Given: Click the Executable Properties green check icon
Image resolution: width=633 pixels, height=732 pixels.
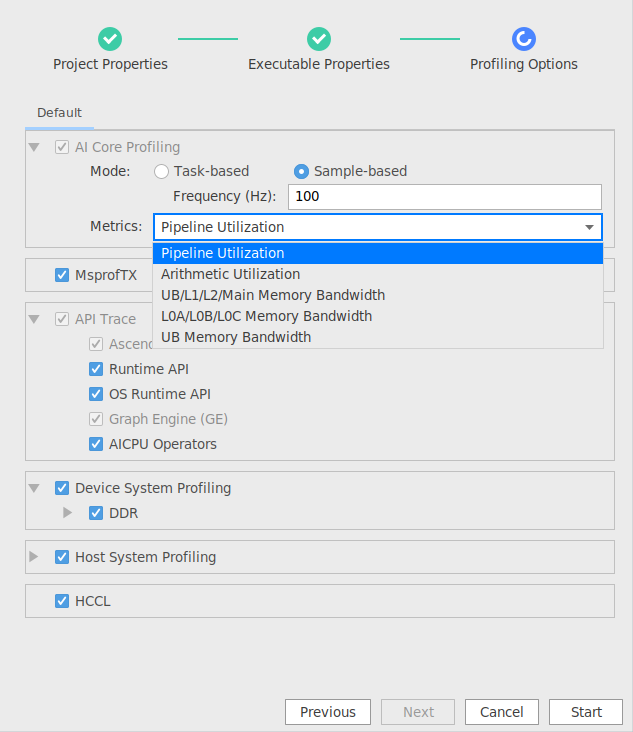Looking at the screenshot, I should pos(319,39).
